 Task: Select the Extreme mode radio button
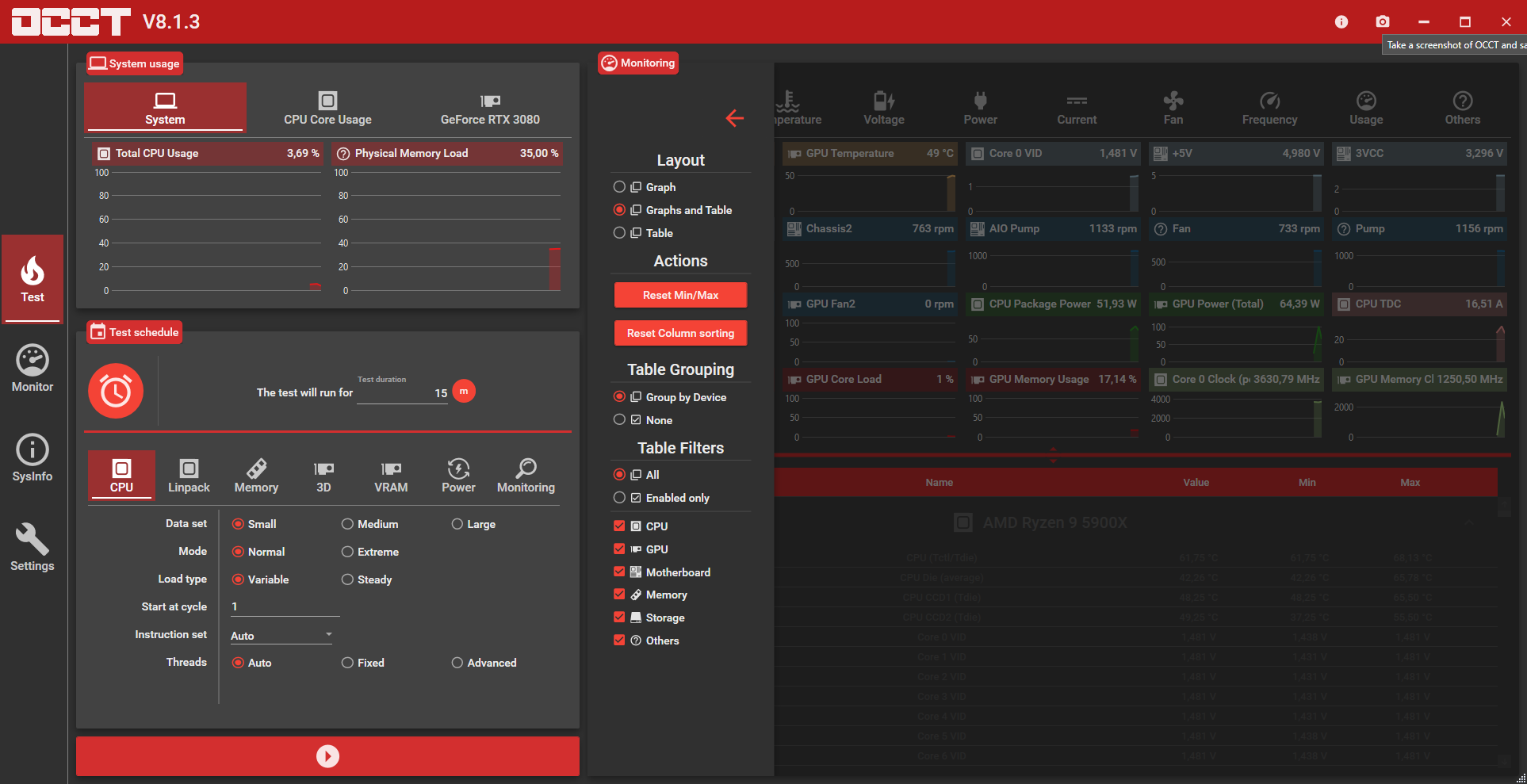click(347, 552)
